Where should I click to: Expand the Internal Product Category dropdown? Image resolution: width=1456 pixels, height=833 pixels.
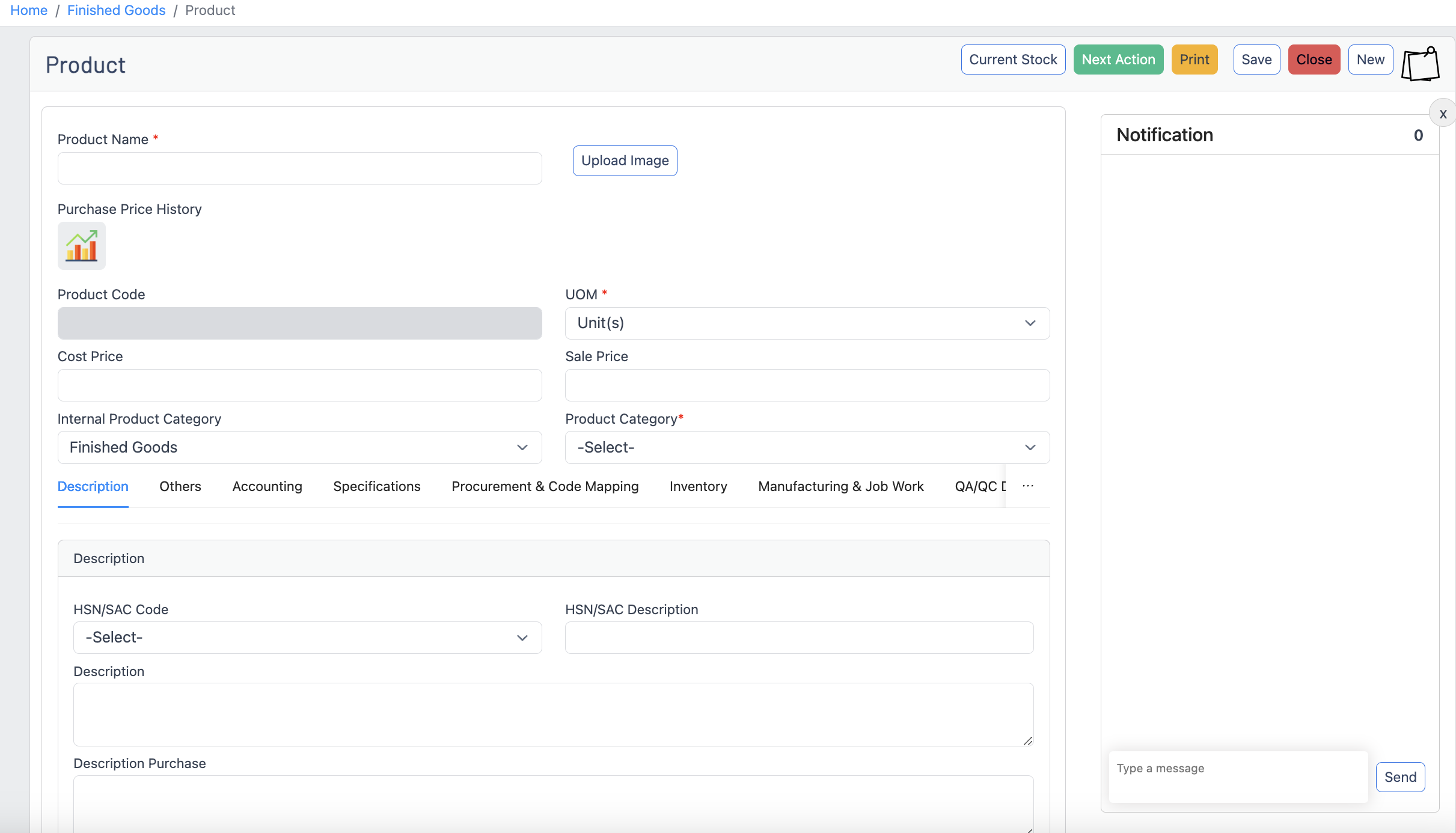299,448
